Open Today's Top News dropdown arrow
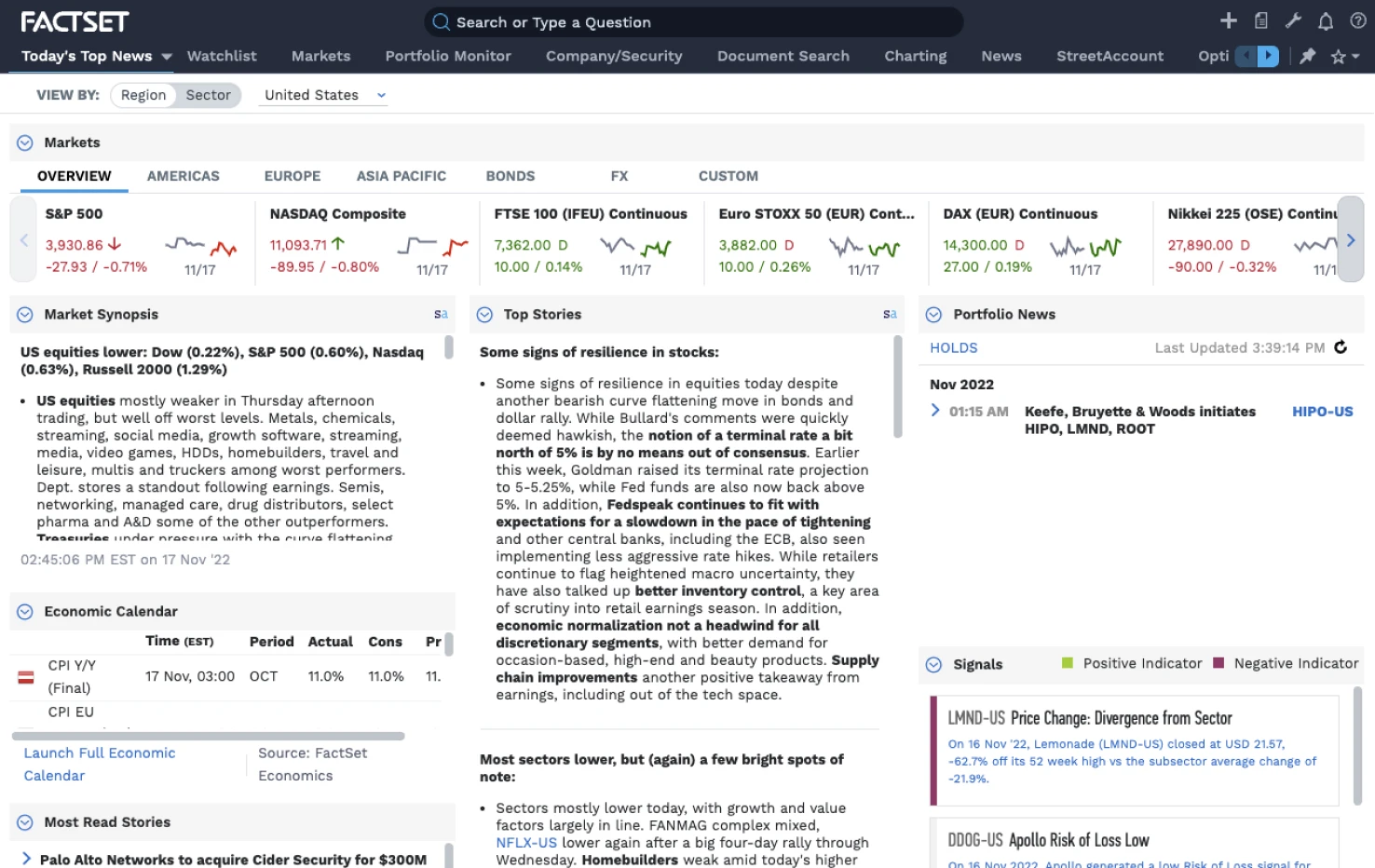 tap(167, 57)
